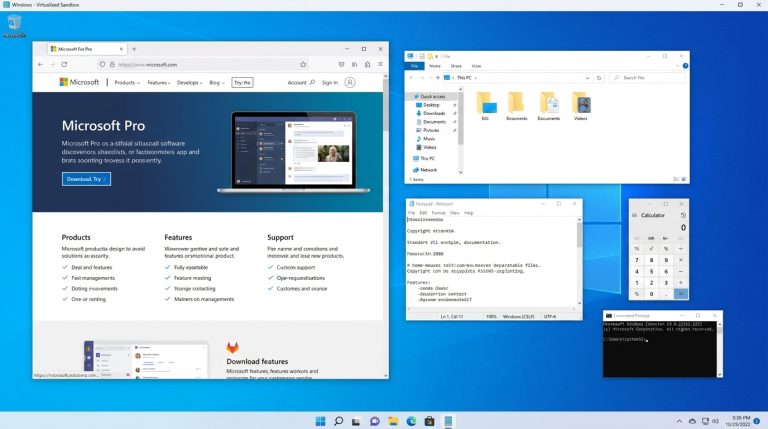Click the up arrow in File Explorer
This screenshot has width=768, height=429.
coord(437,78)
